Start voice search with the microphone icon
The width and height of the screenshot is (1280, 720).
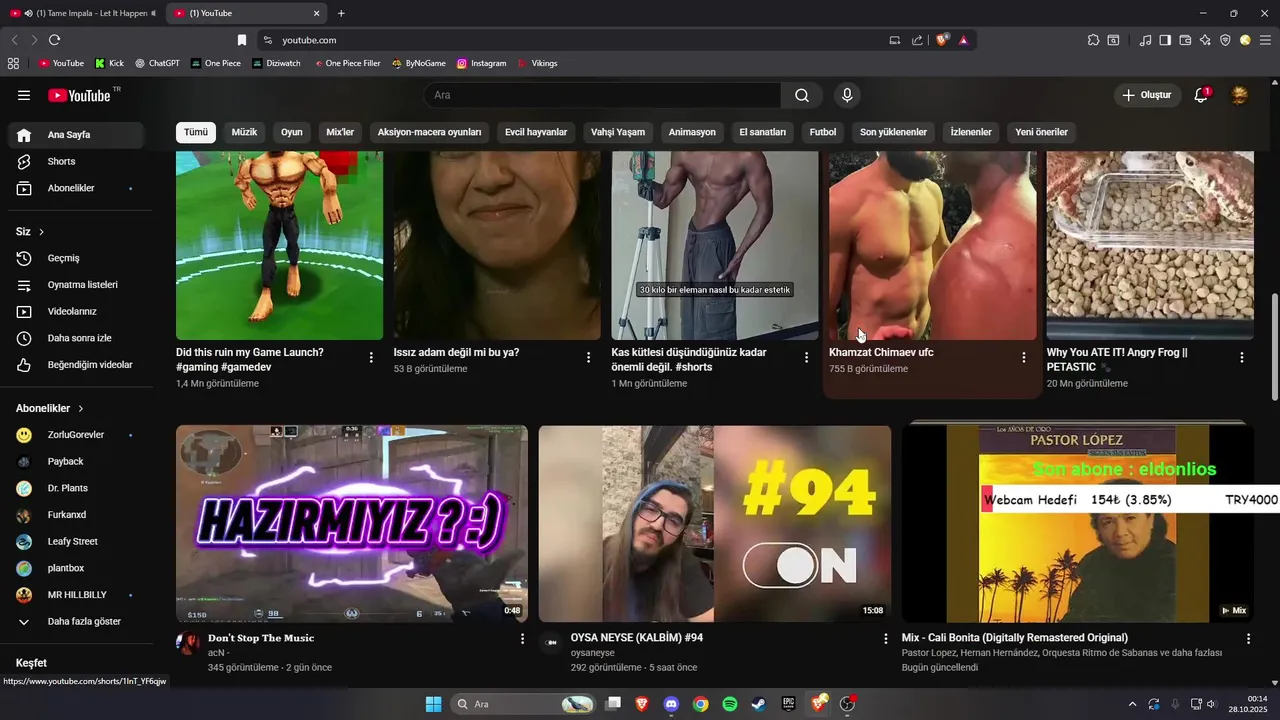[x=847, y=95]
